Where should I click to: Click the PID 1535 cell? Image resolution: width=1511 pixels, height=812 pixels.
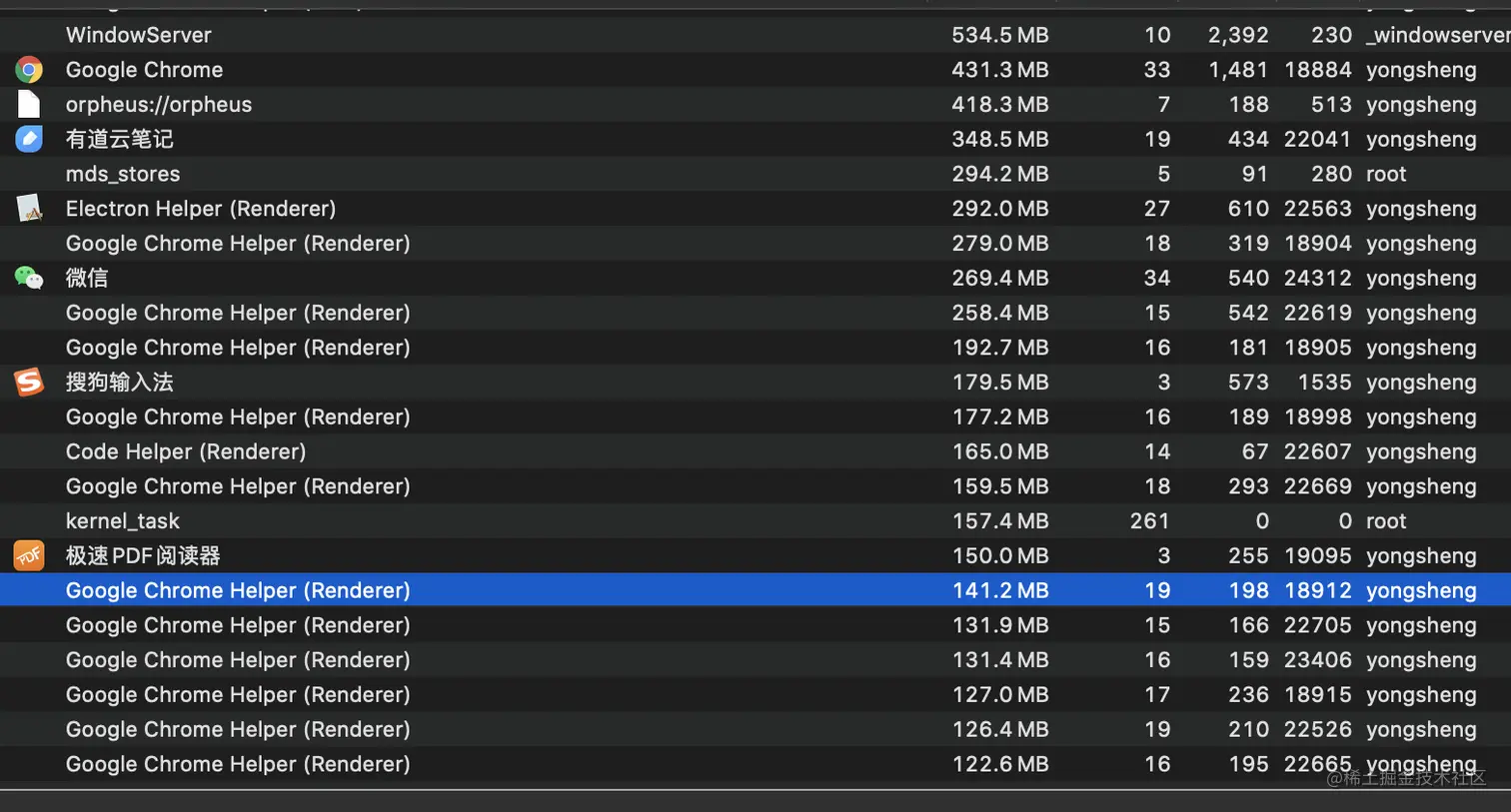pos(1325,382)
